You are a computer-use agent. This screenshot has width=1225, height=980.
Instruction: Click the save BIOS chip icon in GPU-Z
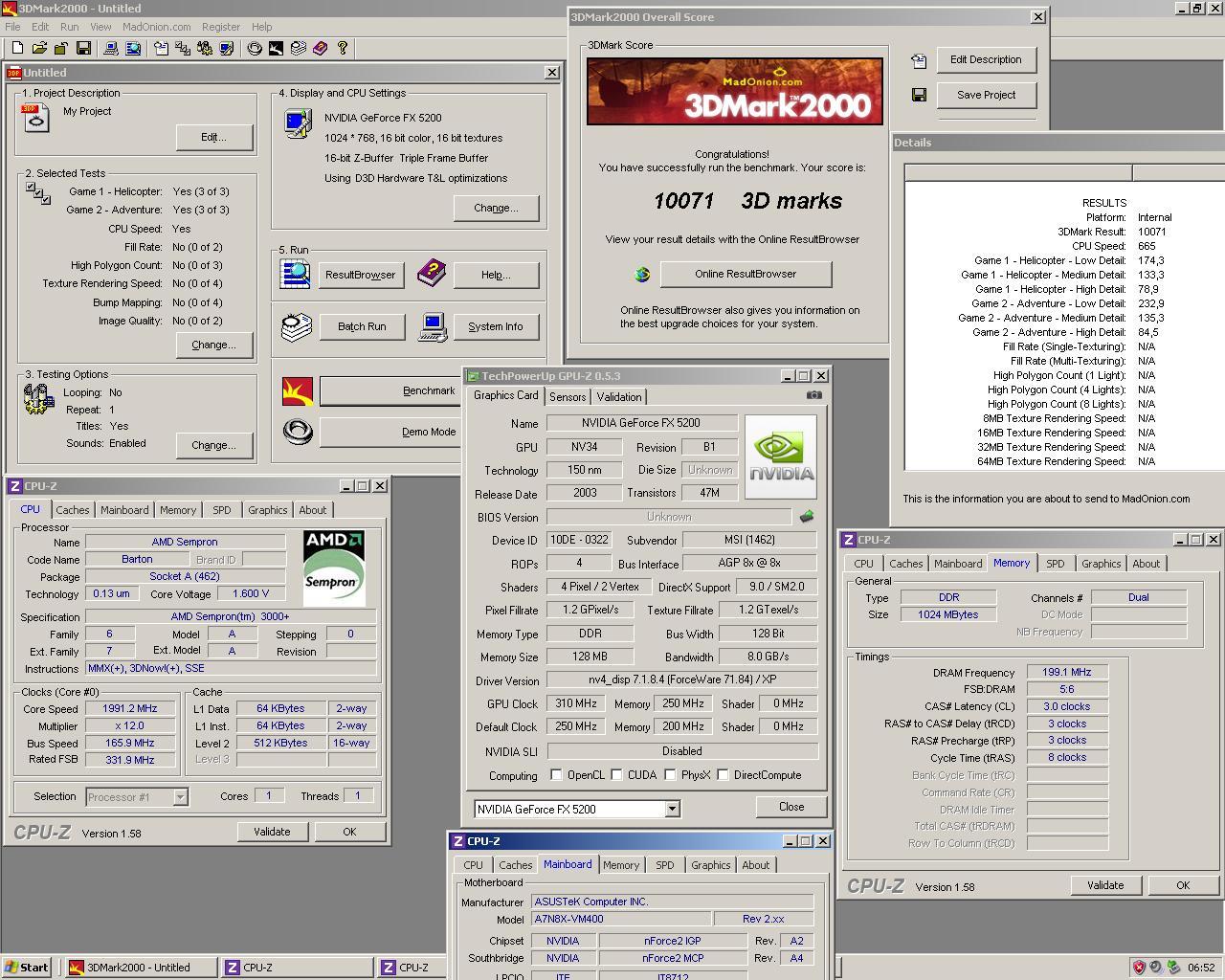point(806,517)
